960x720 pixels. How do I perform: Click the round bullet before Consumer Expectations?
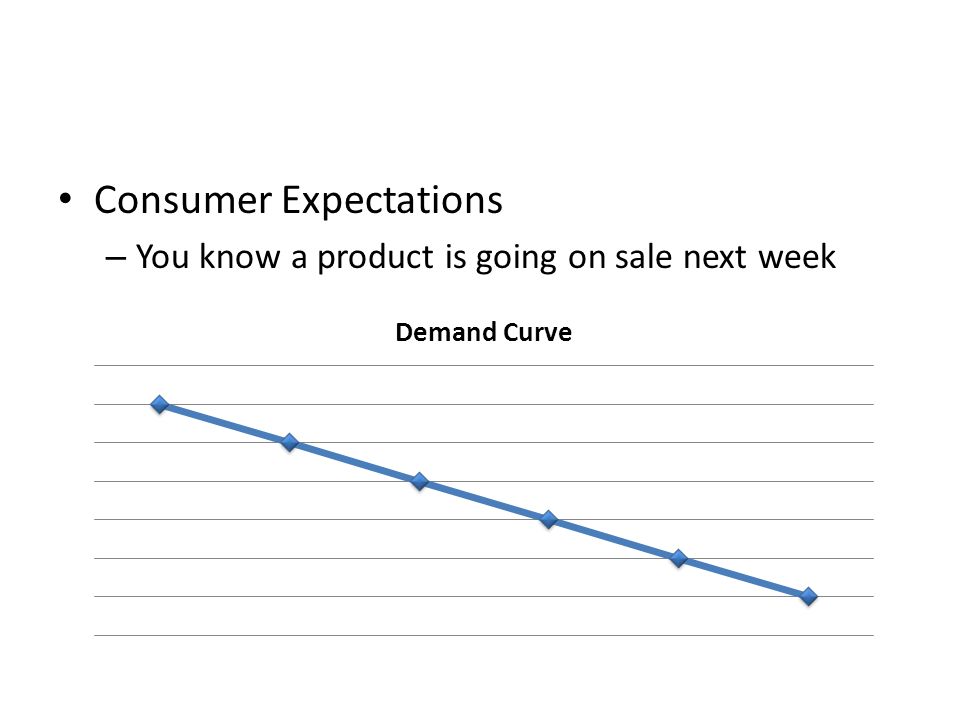[x=66, y=199]
